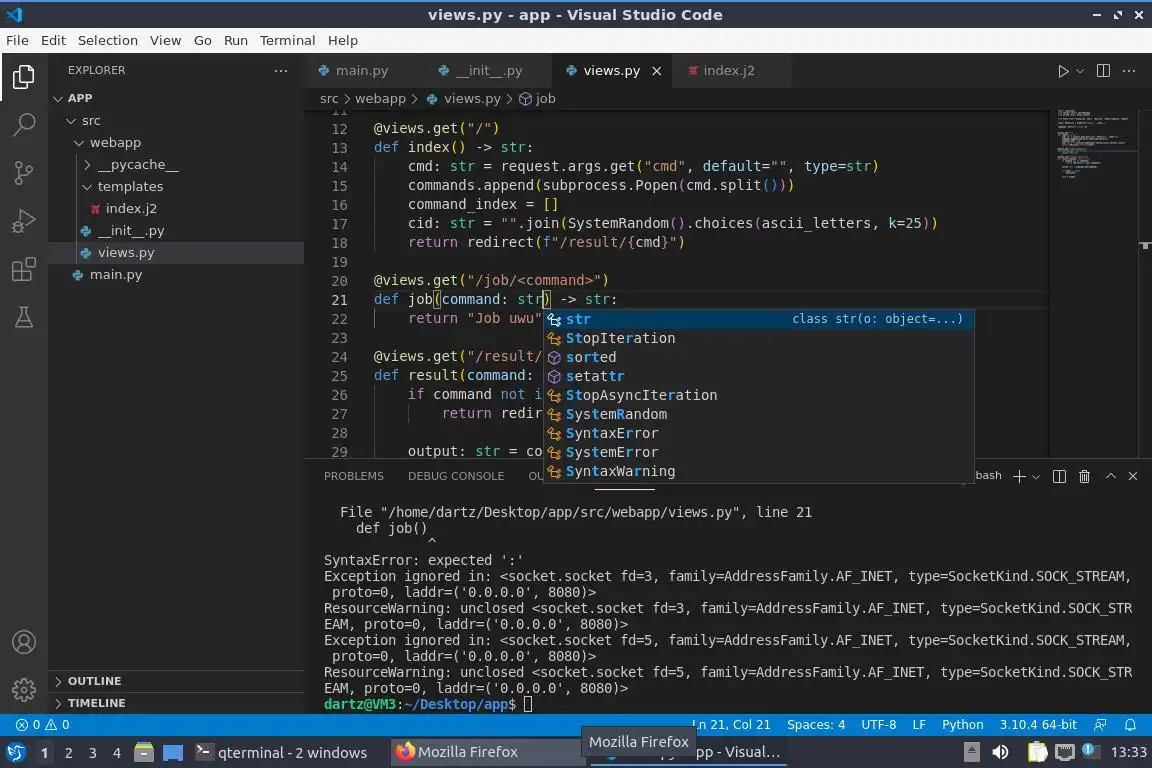Open editor More Actions ellipsis
The height and width of the screenshot is (768, 1152).
click(x=1129, y=71)
